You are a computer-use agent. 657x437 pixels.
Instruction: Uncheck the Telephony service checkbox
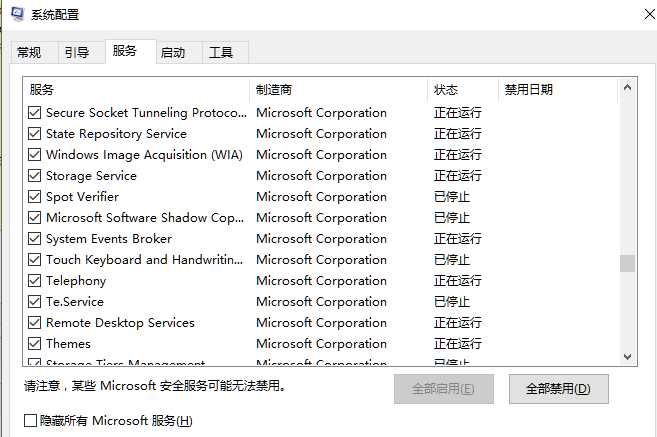pos(34,280)
